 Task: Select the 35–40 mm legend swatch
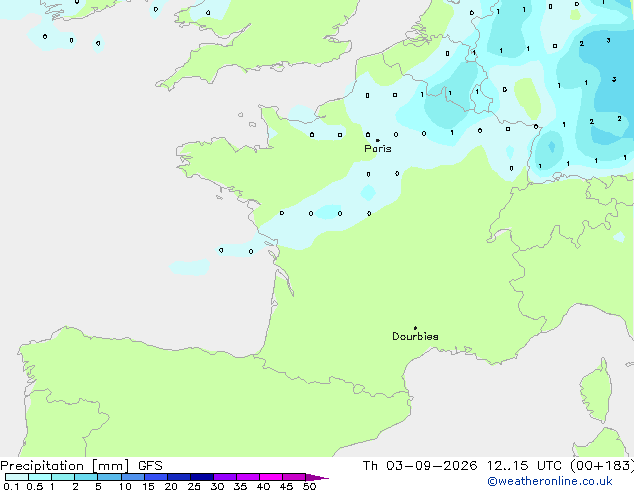(x=248, y=477)
